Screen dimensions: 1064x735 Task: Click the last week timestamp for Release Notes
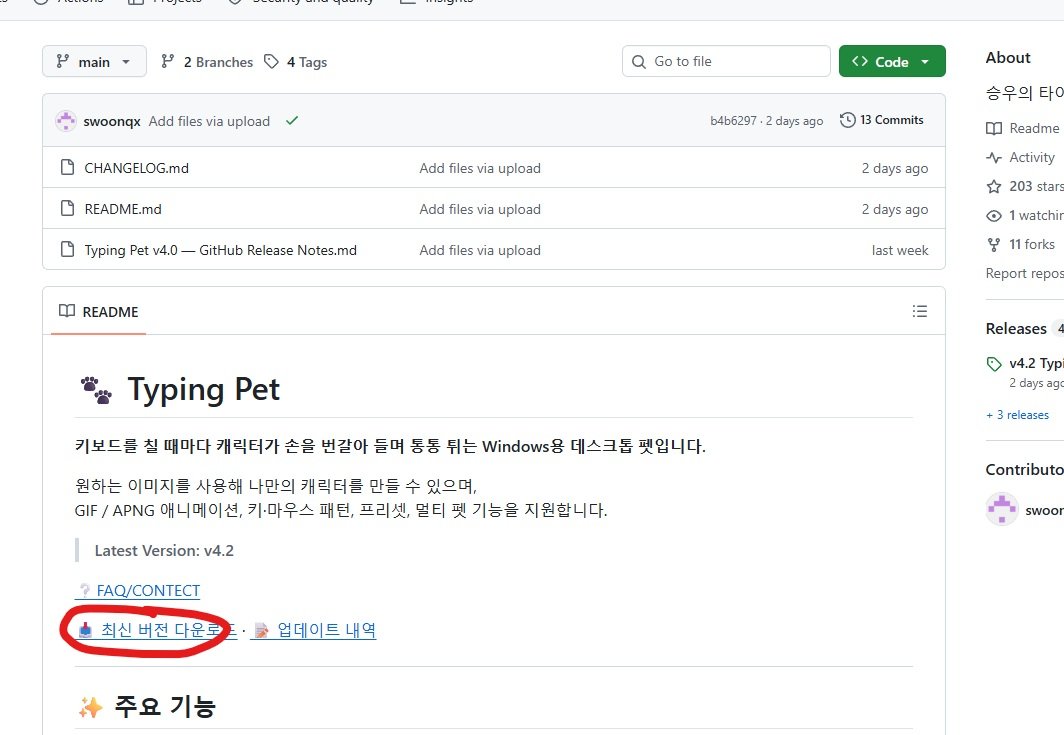(x=900, y=250)
